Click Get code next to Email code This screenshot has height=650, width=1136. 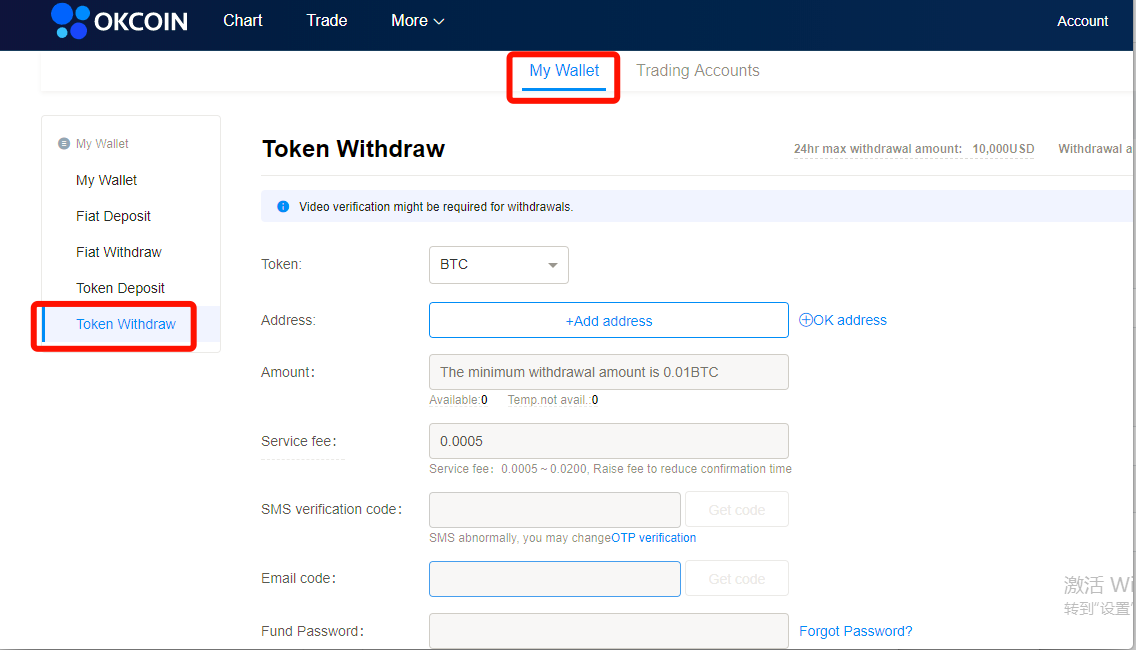tap(737, 578)
